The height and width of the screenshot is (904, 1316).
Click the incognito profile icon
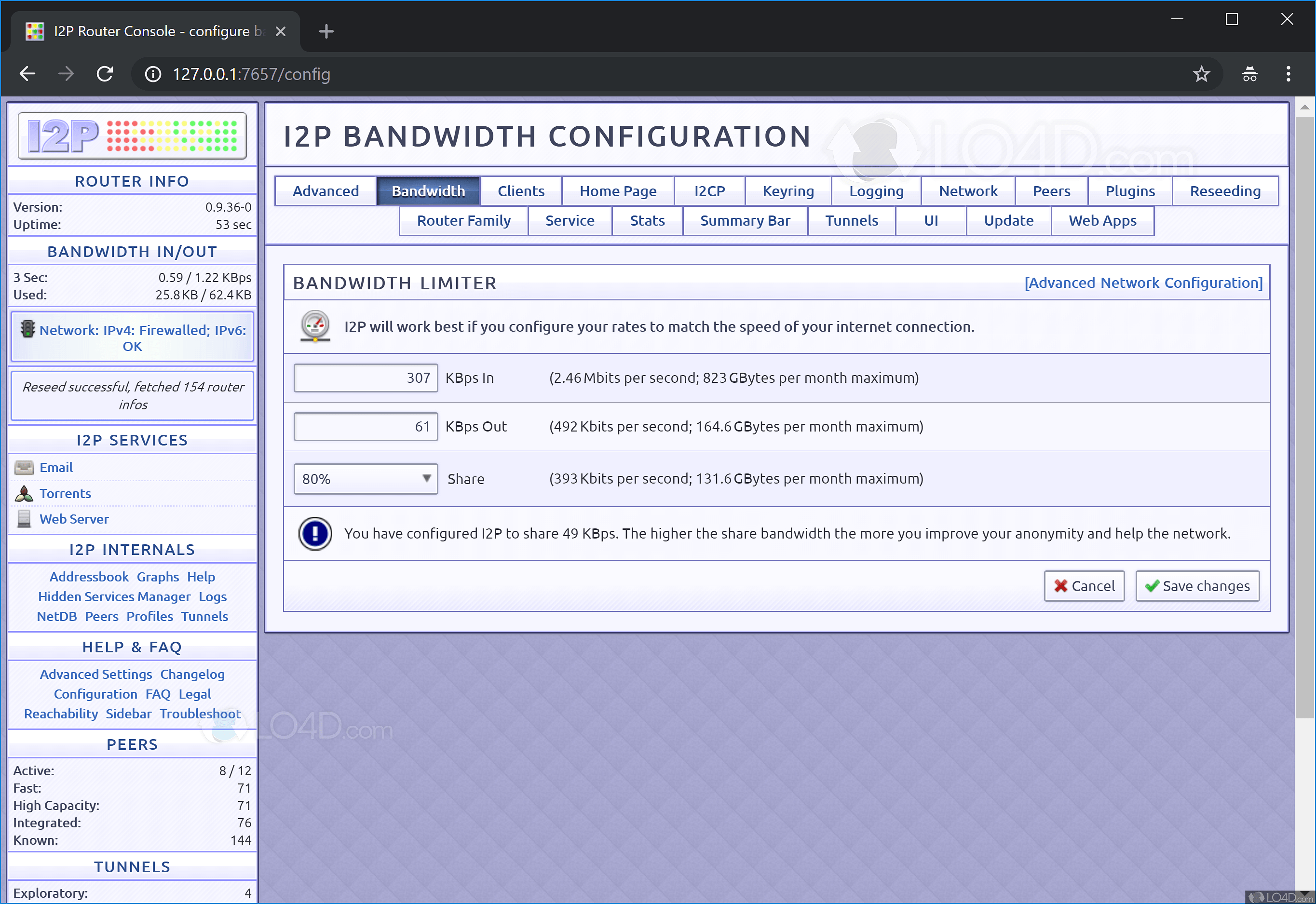point(1250,74)
